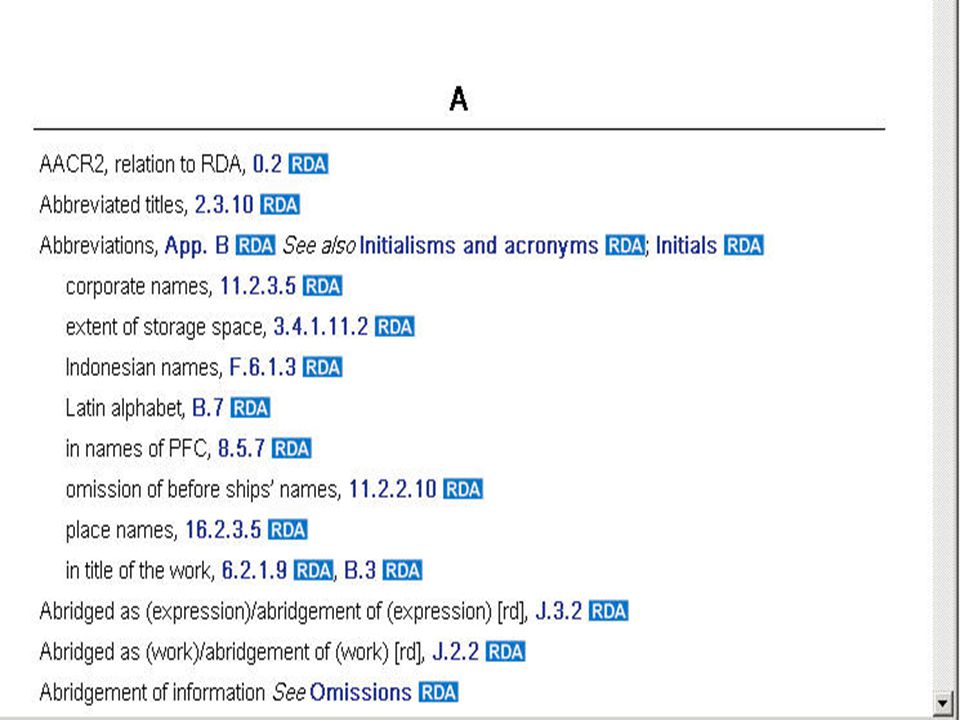Open rule J.2.2 abridged work
Viewport: 960px width, 720px height.
point(456,652)
